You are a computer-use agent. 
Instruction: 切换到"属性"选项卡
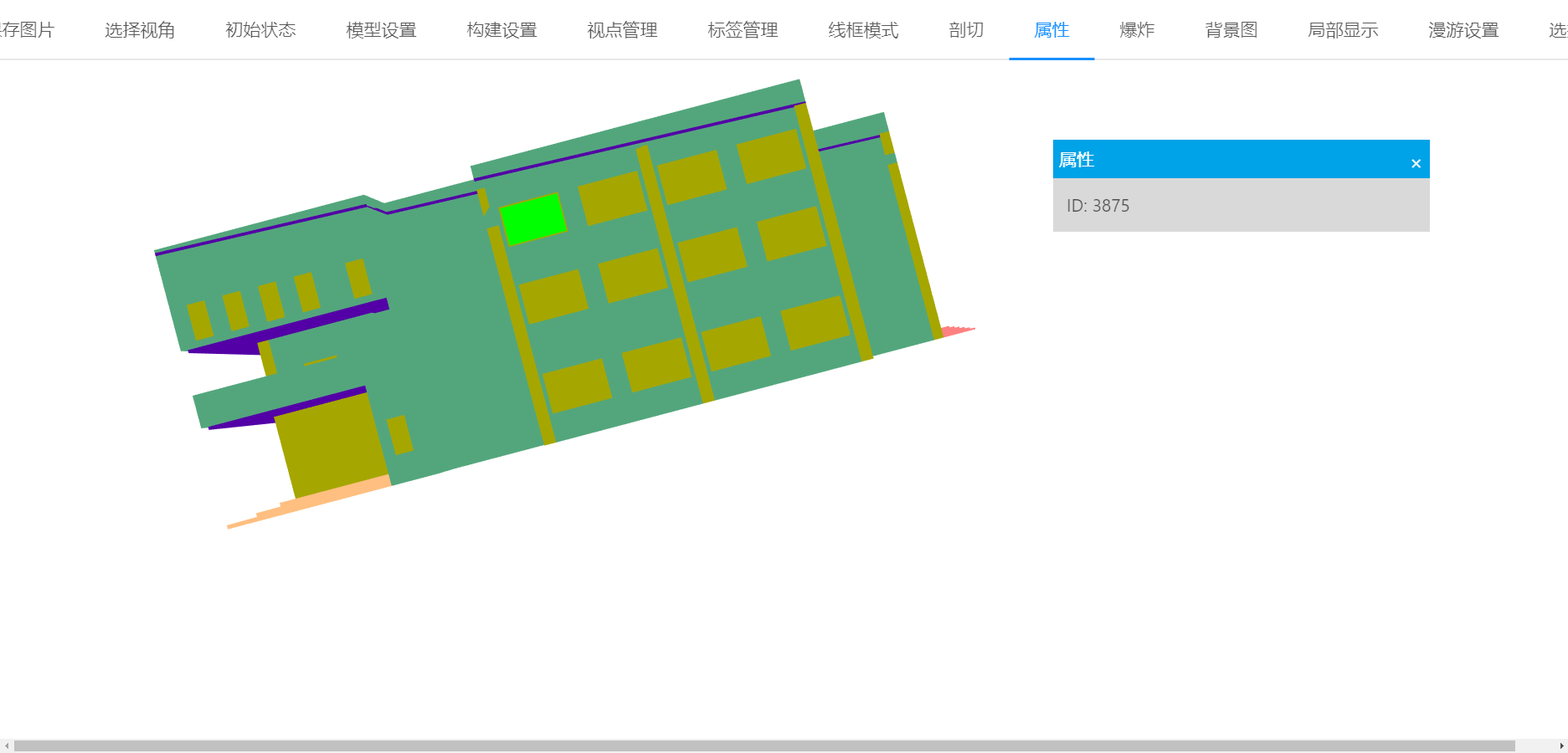click(x=1051, y=30)
